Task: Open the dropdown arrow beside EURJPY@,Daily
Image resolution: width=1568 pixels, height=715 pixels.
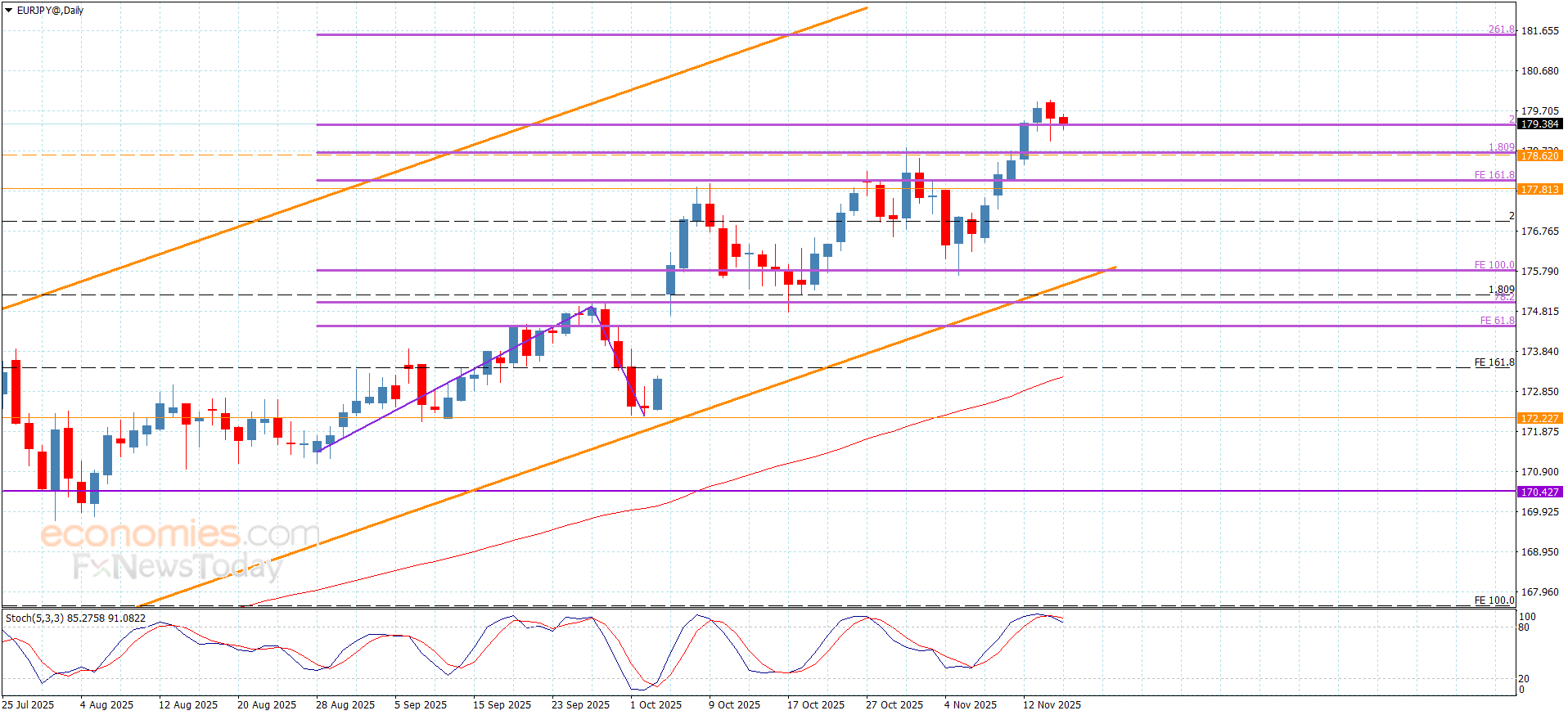Action: pyautogui.click(x=8, y=11)
